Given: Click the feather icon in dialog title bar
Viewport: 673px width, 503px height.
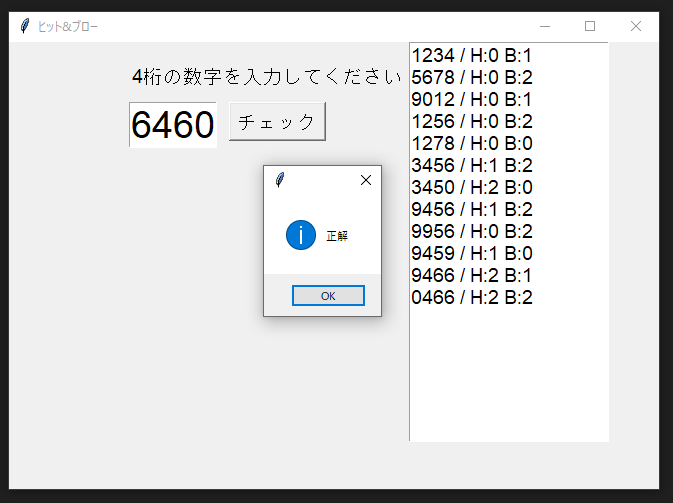Looking at the screenshot, I should [x=280, y=180].
